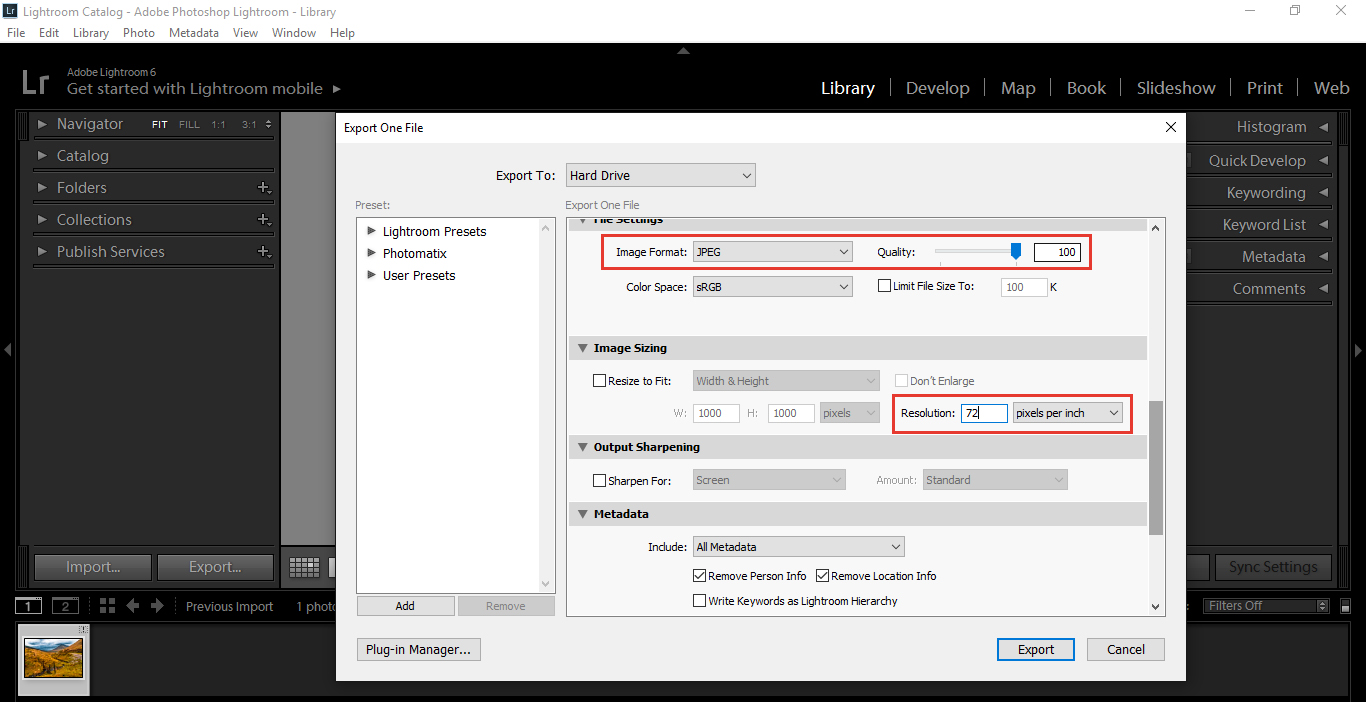Expand the Navigator panel

[x=42, y=125]
